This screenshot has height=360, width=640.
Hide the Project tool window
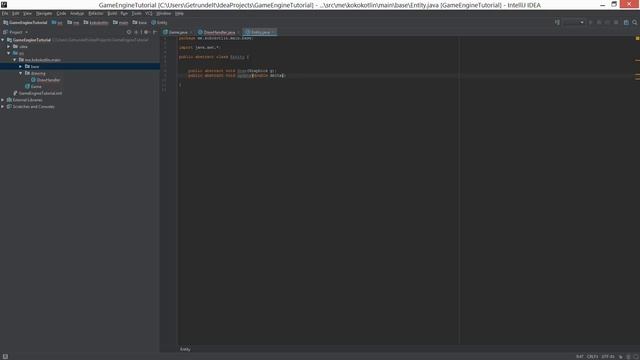155,32
